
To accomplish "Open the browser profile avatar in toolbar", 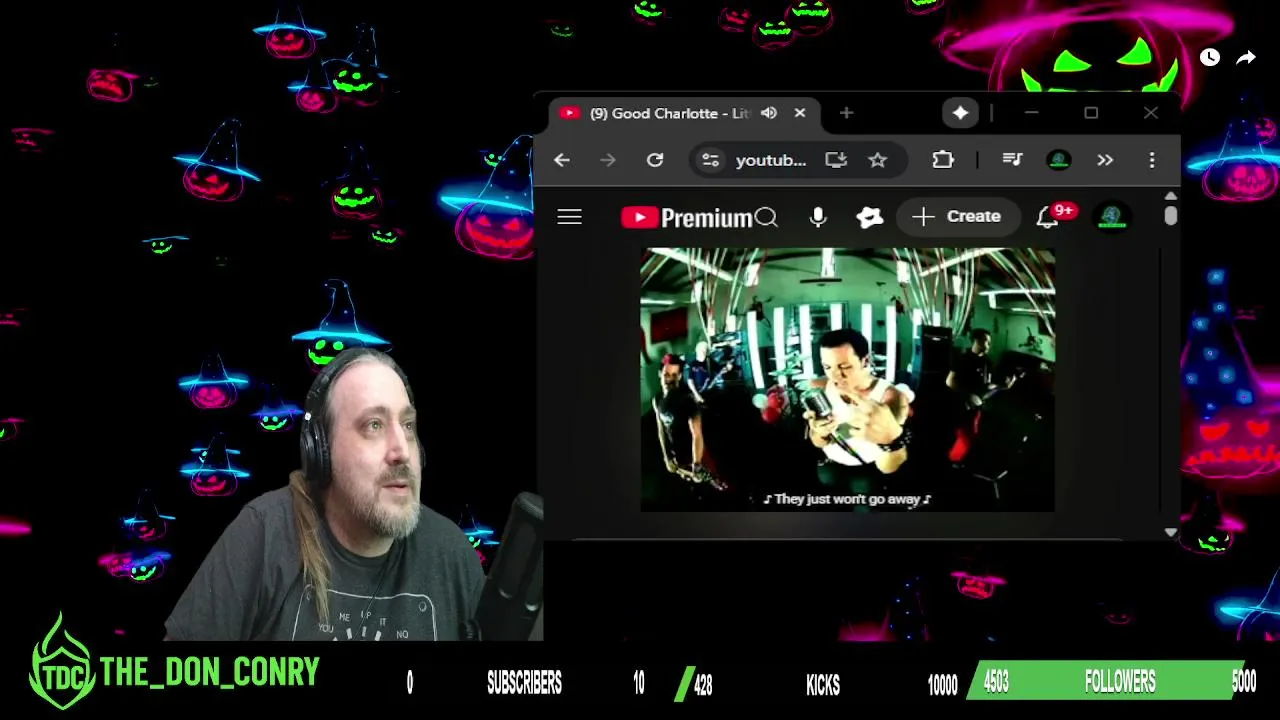I will tap(1059, 160).
